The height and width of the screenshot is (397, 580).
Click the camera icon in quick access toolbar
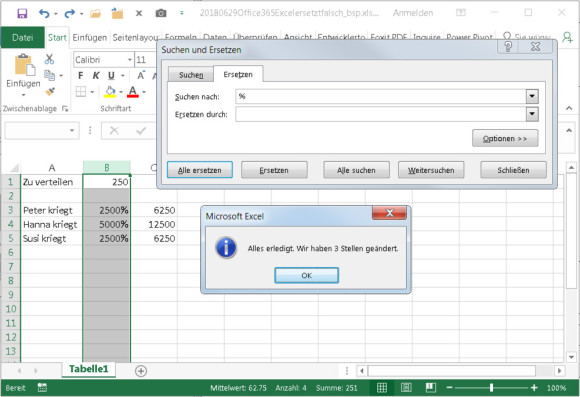tap(161, 13)
